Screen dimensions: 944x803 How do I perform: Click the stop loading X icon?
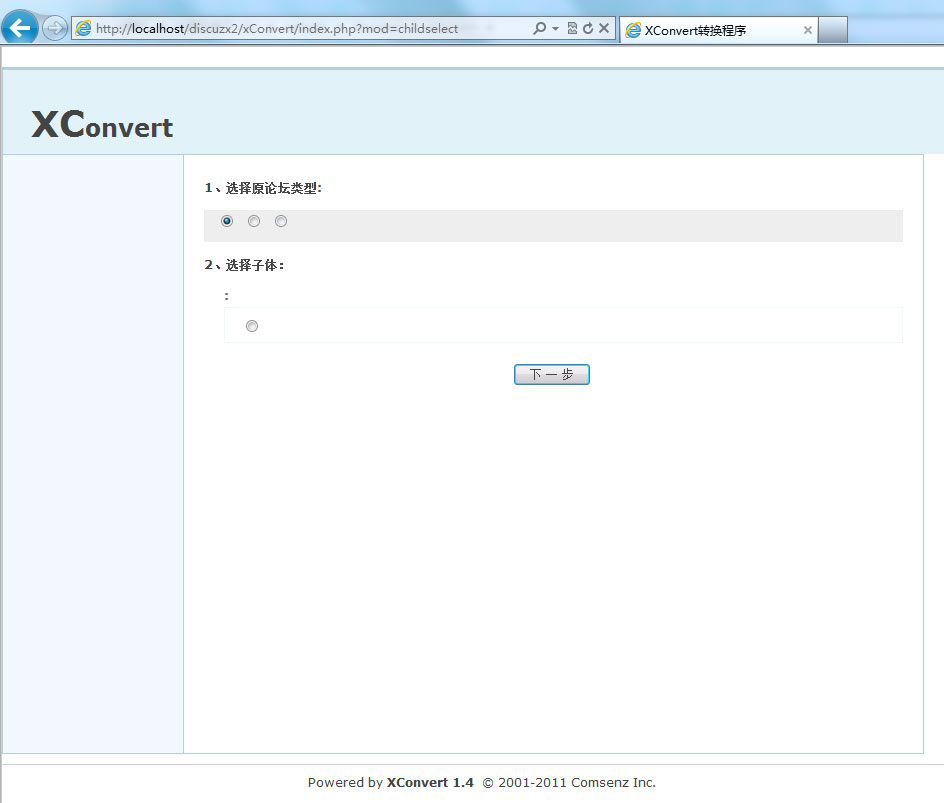point(604,28)
